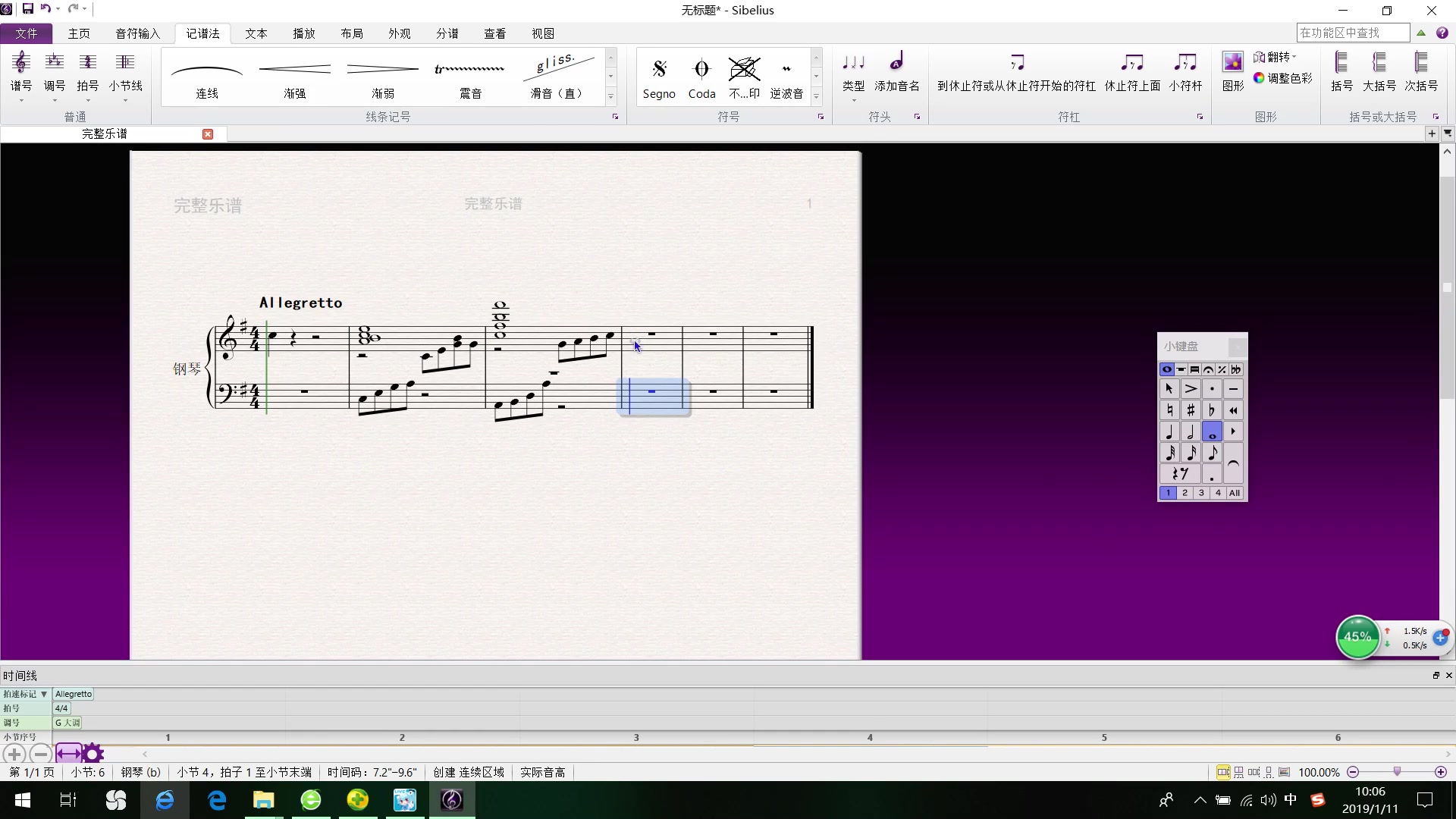This screenshot has width=1456, height=819.
Task: Switch to the 音符输入 tab
Action: (x=137, y=33)
